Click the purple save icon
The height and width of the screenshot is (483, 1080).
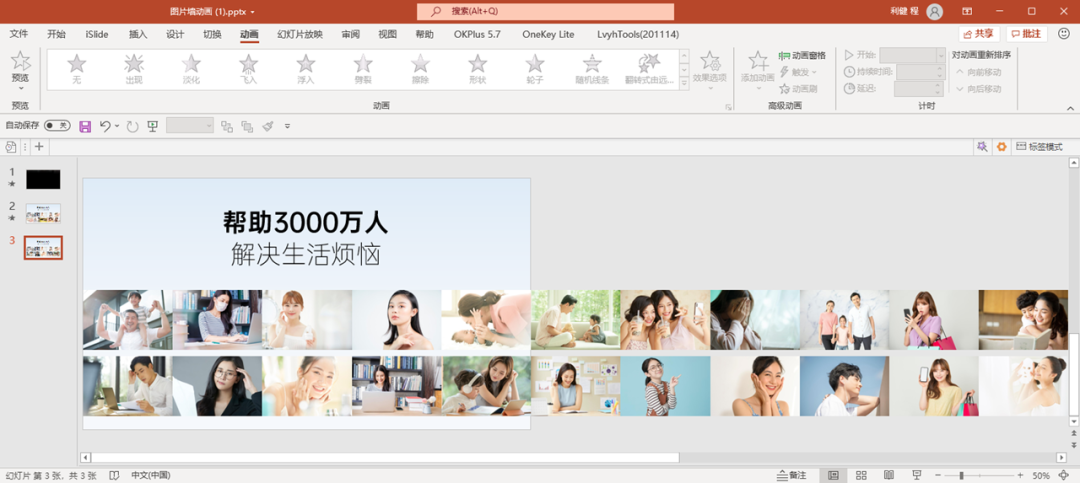tap(85, 126)
